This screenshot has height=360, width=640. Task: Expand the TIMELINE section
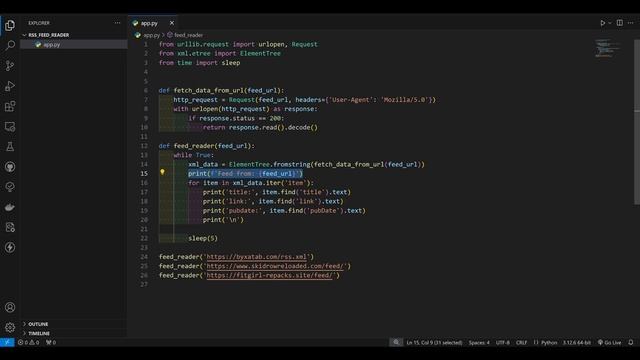coord(73,333)
